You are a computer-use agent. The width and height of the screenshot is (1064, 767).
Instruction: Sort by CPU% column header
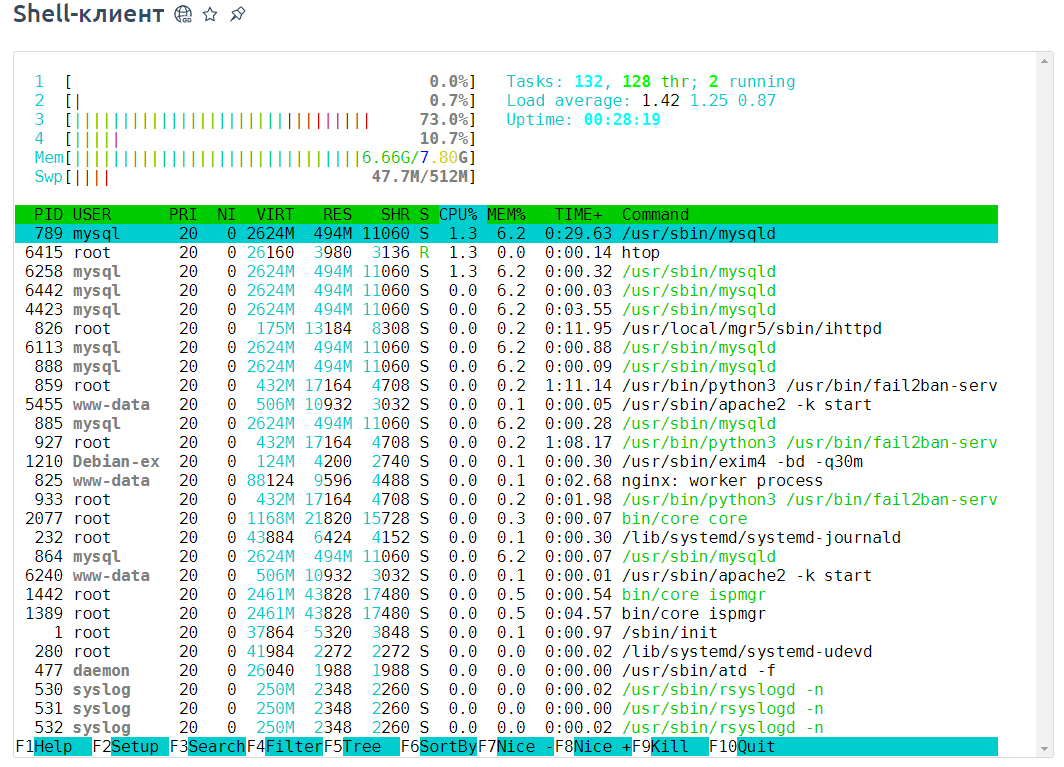458,214
